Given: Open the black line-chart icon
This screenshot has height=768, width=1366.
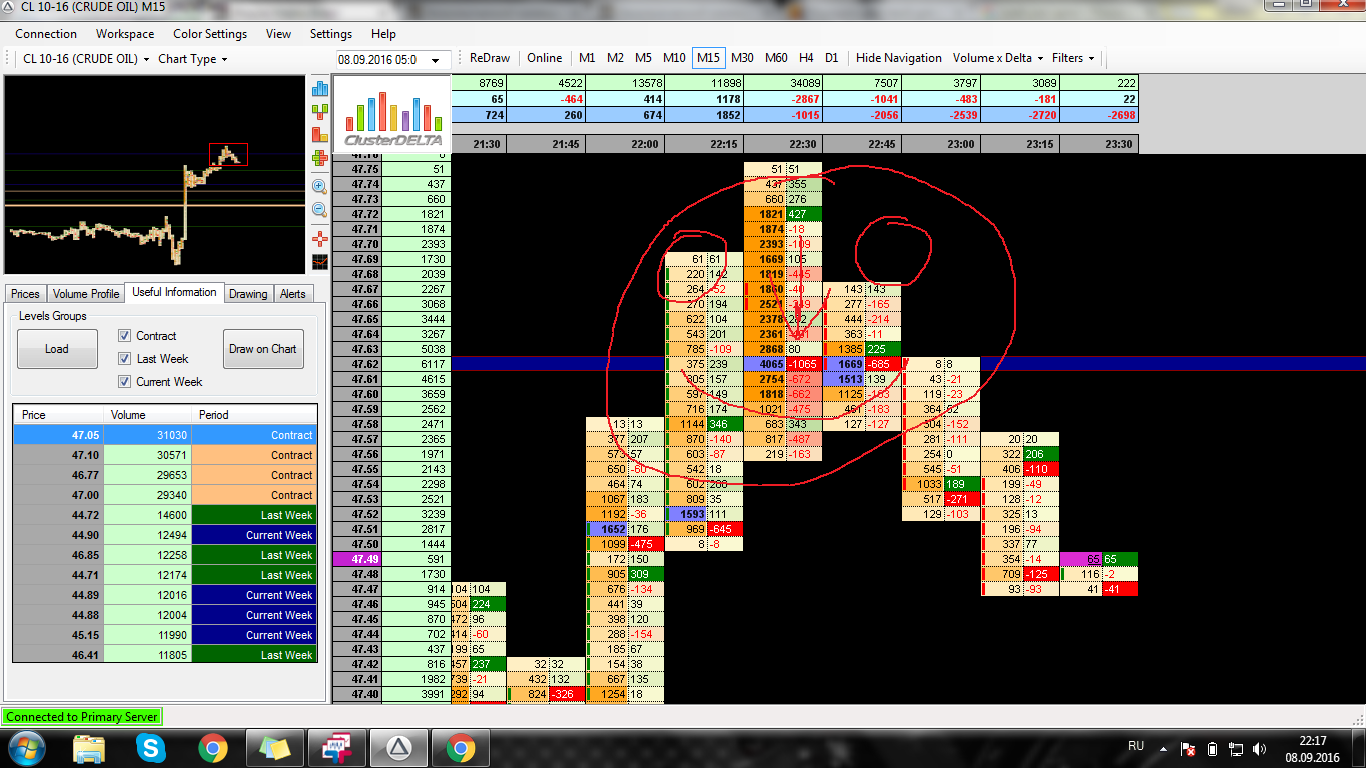Looking at the screenshot, I should pyautogui.click(x=320, y=262).
